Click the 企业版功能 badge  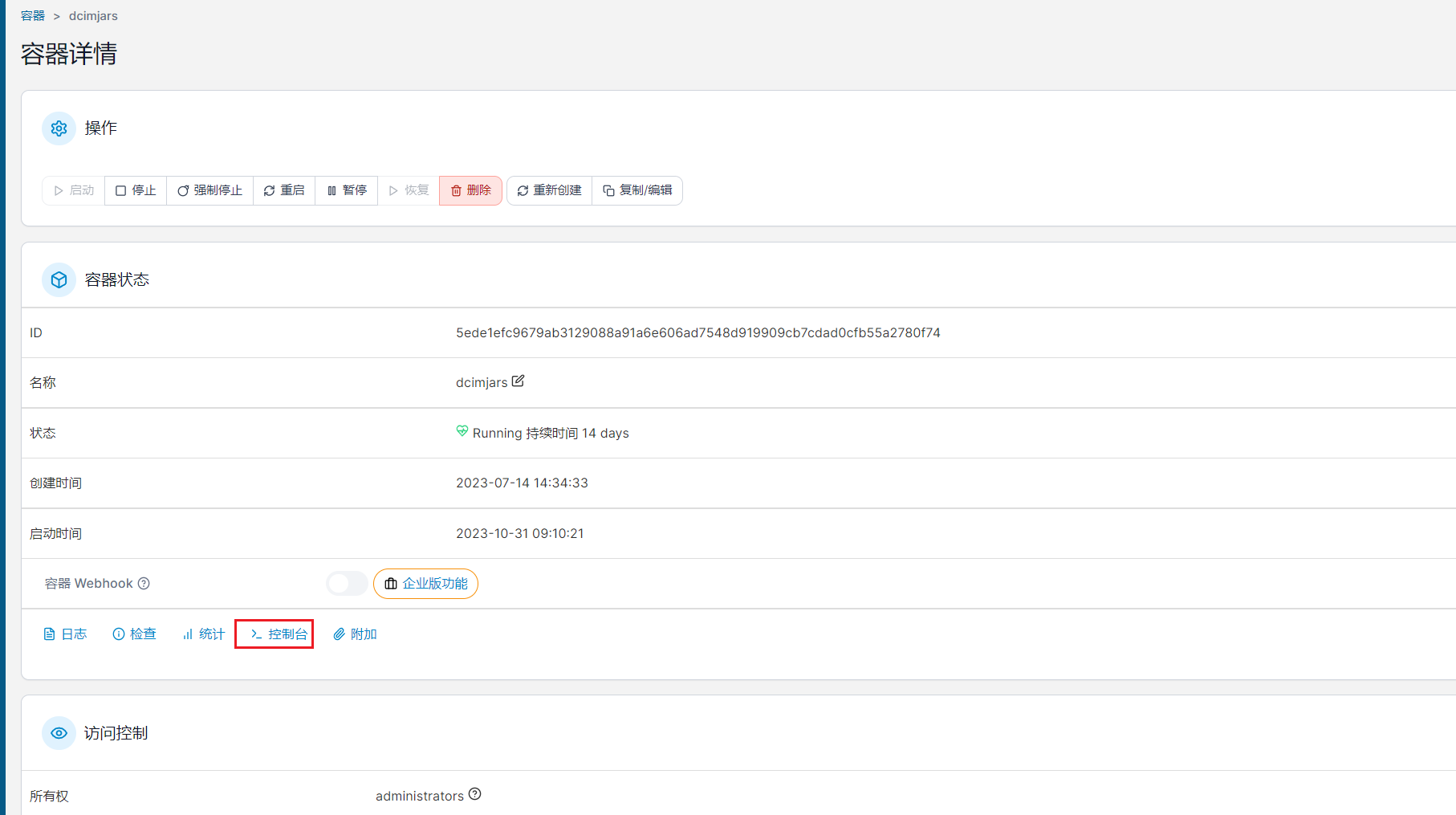[x=425, y=584]
